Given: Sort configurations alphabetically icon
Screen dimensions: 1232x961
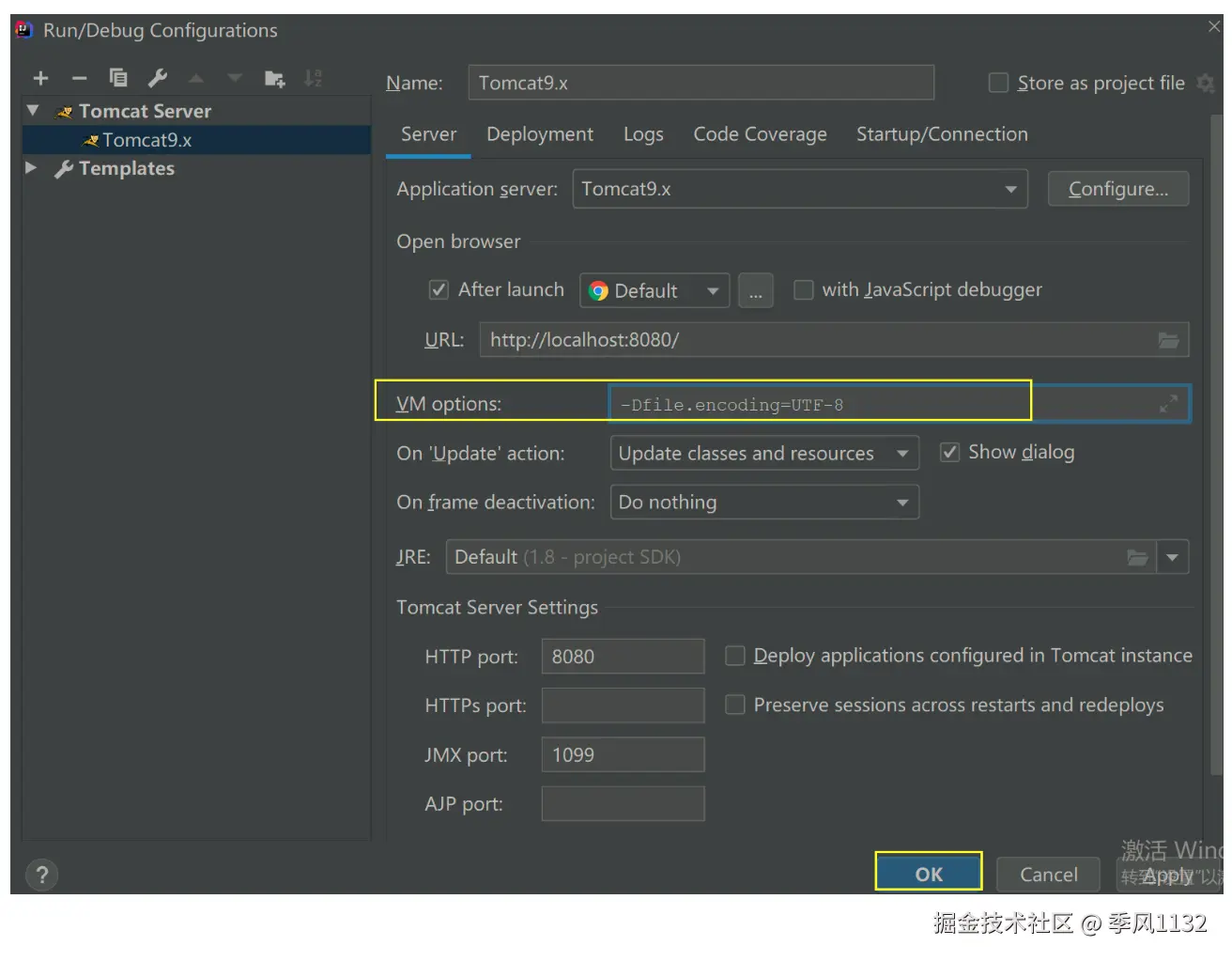Looking at the screenshot, I should pos(313,78).
